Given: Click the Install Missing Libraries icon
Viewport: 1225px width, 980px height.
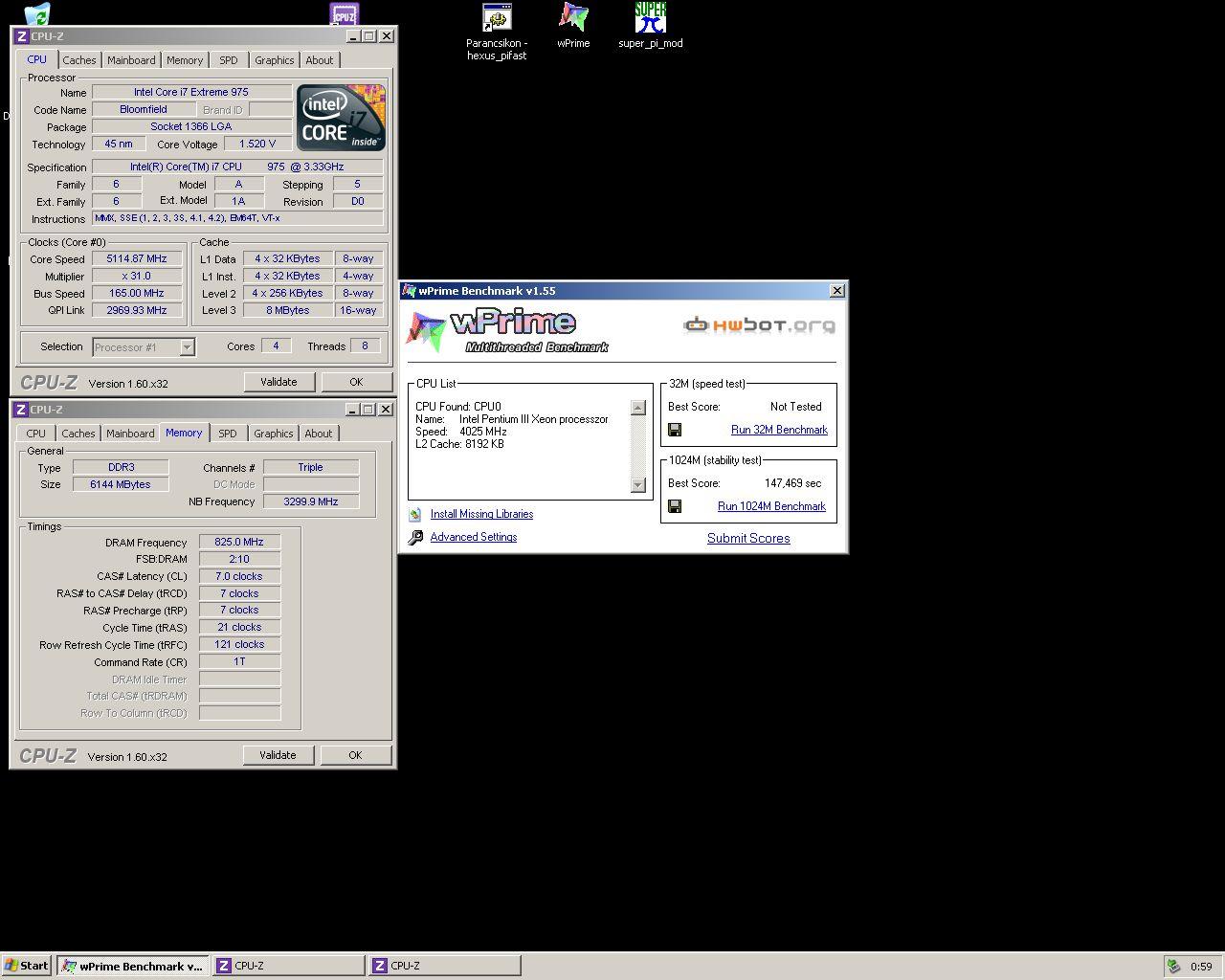Looking at the screenshot, I should point(415,515).
